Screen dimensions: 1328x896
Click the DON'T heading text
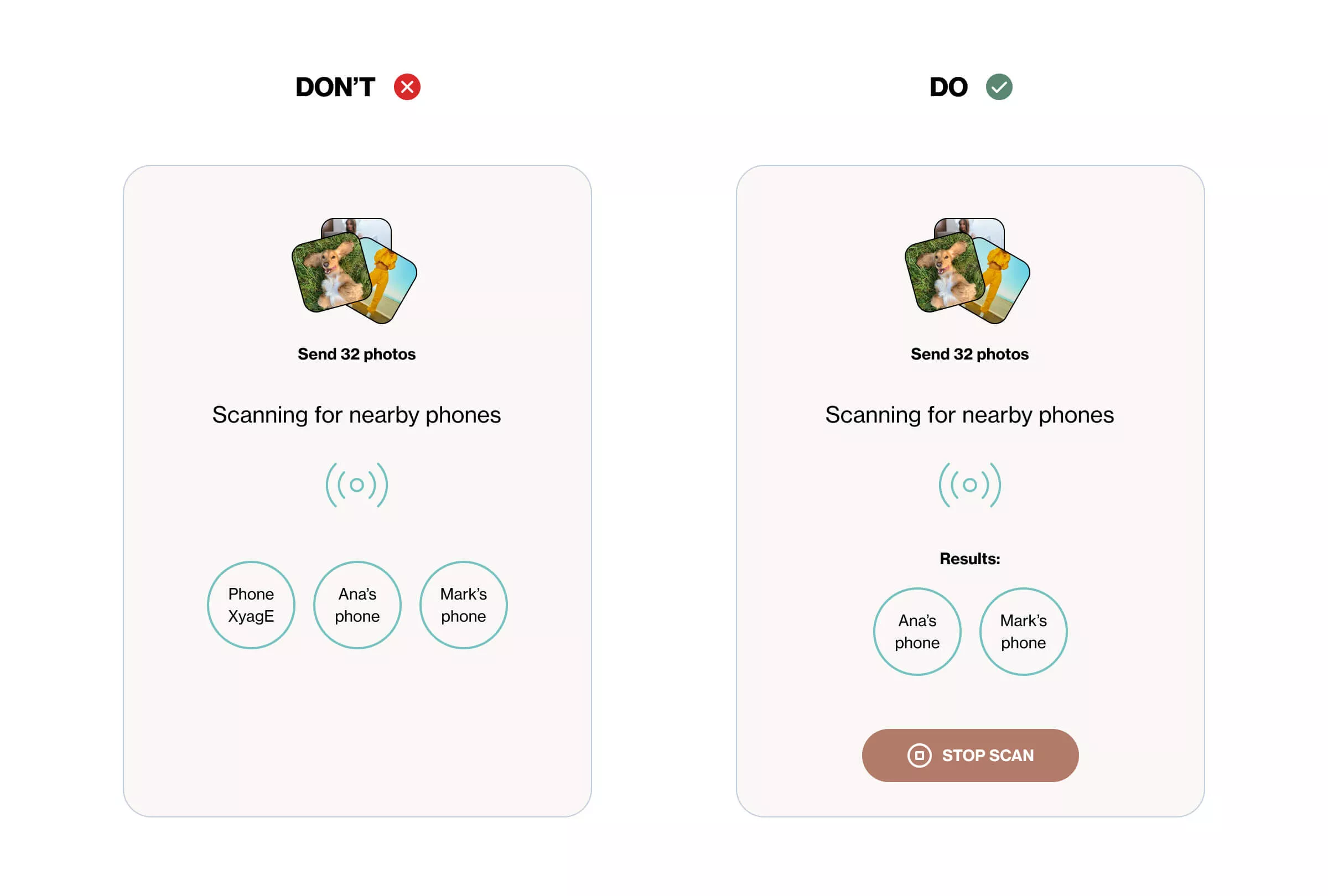coord(335,87)
